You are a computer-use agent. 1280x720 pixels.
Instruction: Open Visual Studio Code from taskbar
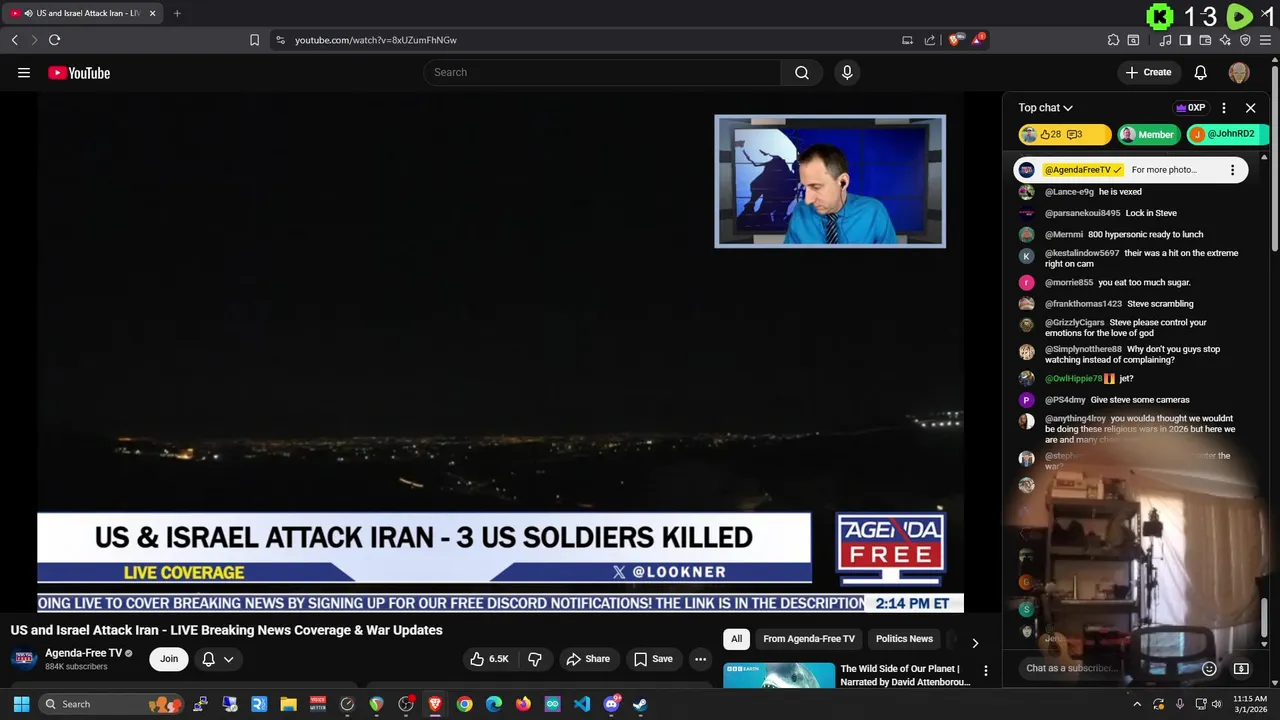(582, 704)
